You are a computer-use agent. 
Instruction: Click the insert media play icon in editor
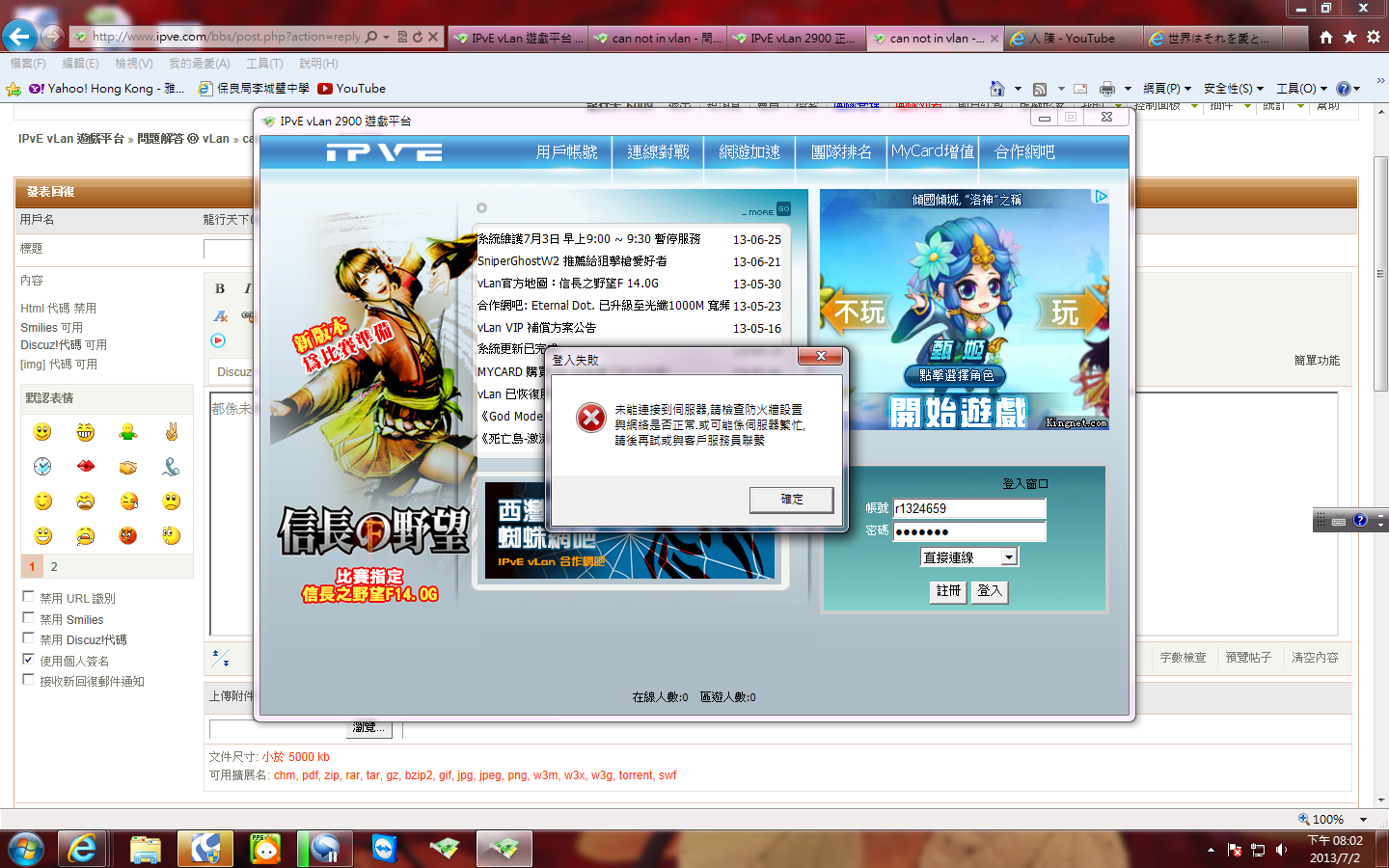tap(218, 340)
